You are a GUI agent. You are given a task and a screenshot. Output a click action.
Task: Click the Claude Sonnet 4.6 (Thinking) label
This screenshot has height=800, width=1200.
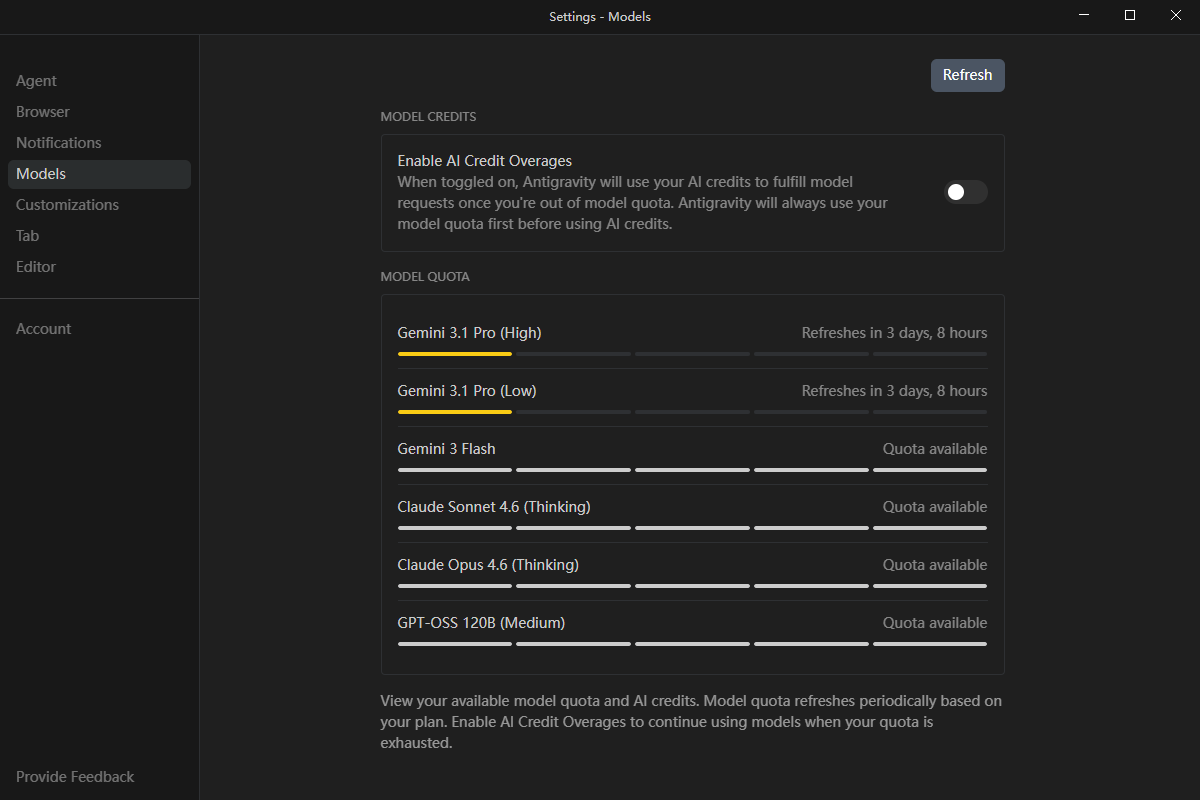pyautogui.click(x=494, y=507)
